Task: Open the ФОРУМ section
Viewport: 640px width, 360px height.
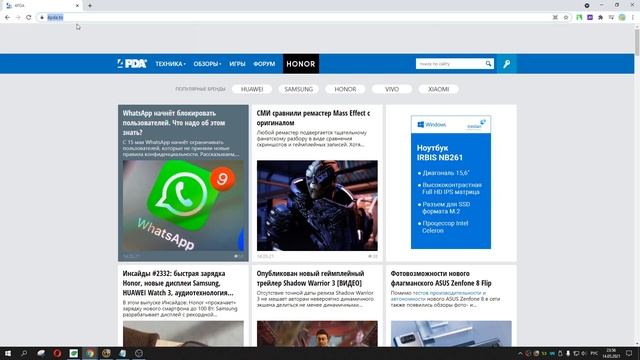Action: click(x=264, y=64)
